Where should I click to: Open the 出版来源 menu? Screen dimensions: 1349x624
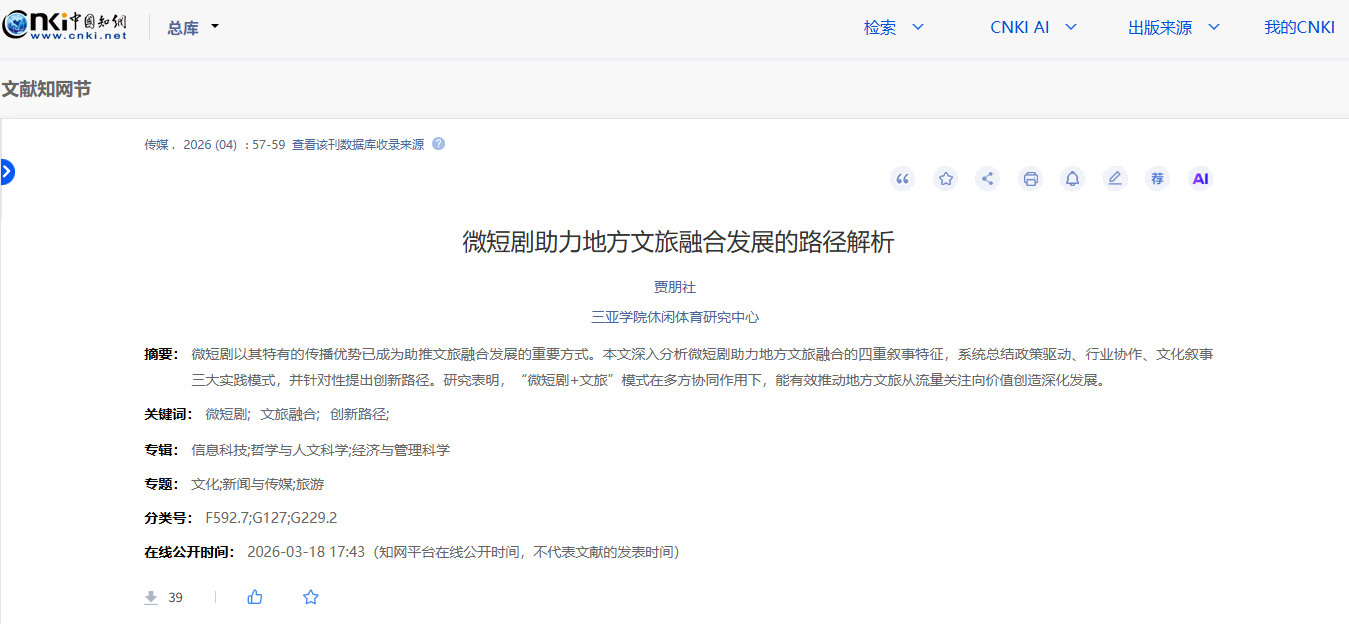(1173, 28)
